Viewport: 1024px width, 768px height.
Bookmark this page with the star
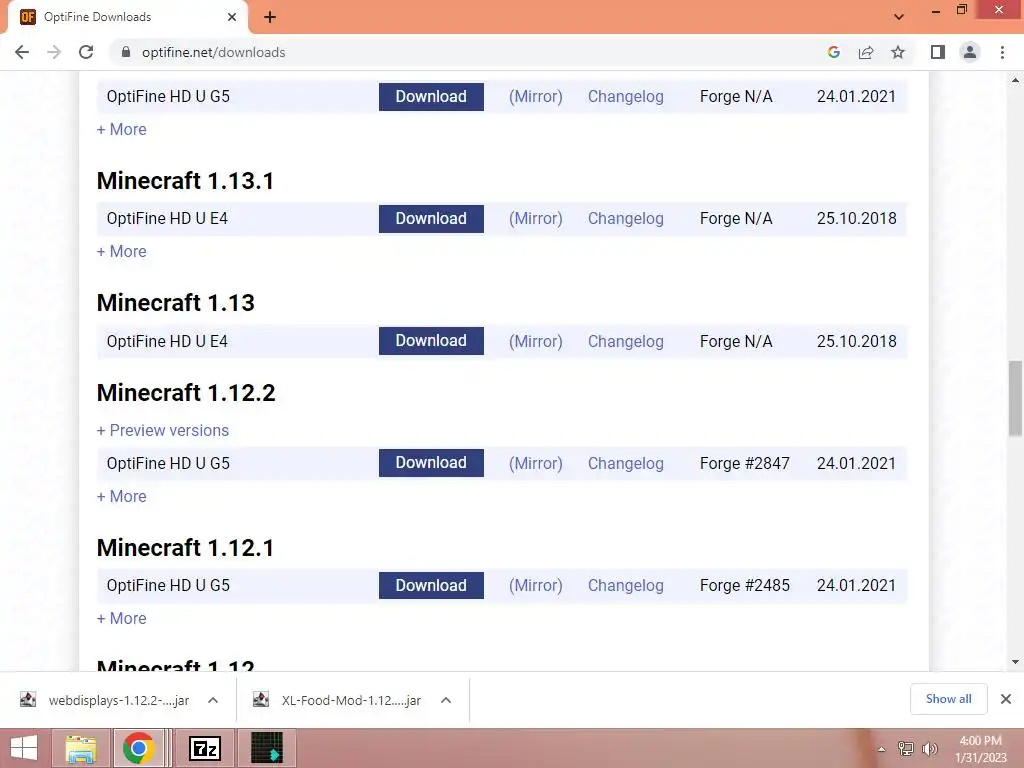coord(898,52)
